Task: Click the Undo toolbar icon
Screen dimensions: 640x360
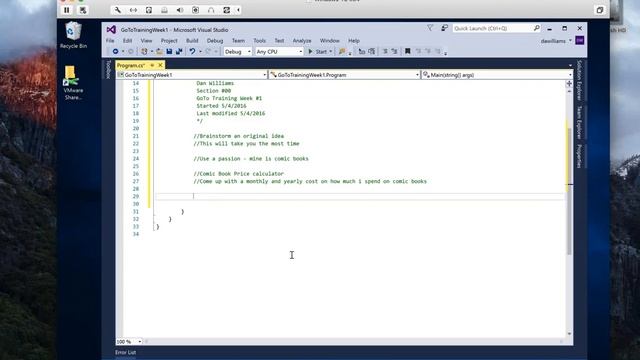Action: 192,52
